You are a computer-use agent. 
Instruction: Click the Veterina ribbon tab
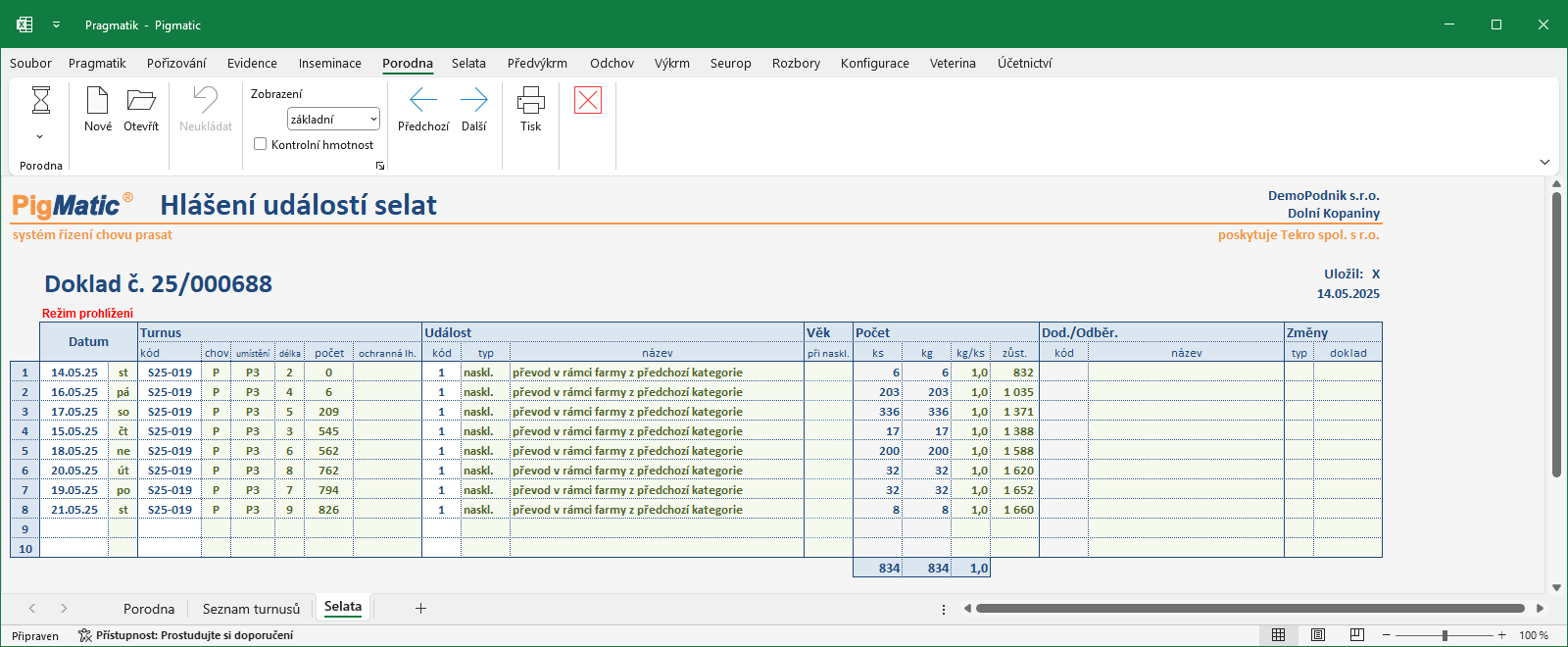click(953, 63)
